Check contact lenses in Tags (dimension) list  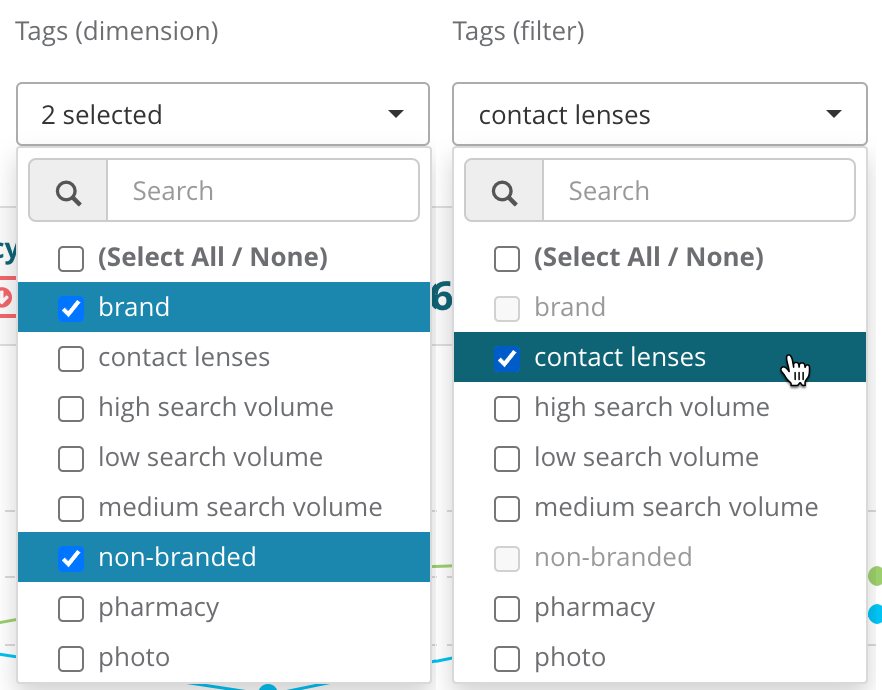pyautogui.click(x=71, y=358)
